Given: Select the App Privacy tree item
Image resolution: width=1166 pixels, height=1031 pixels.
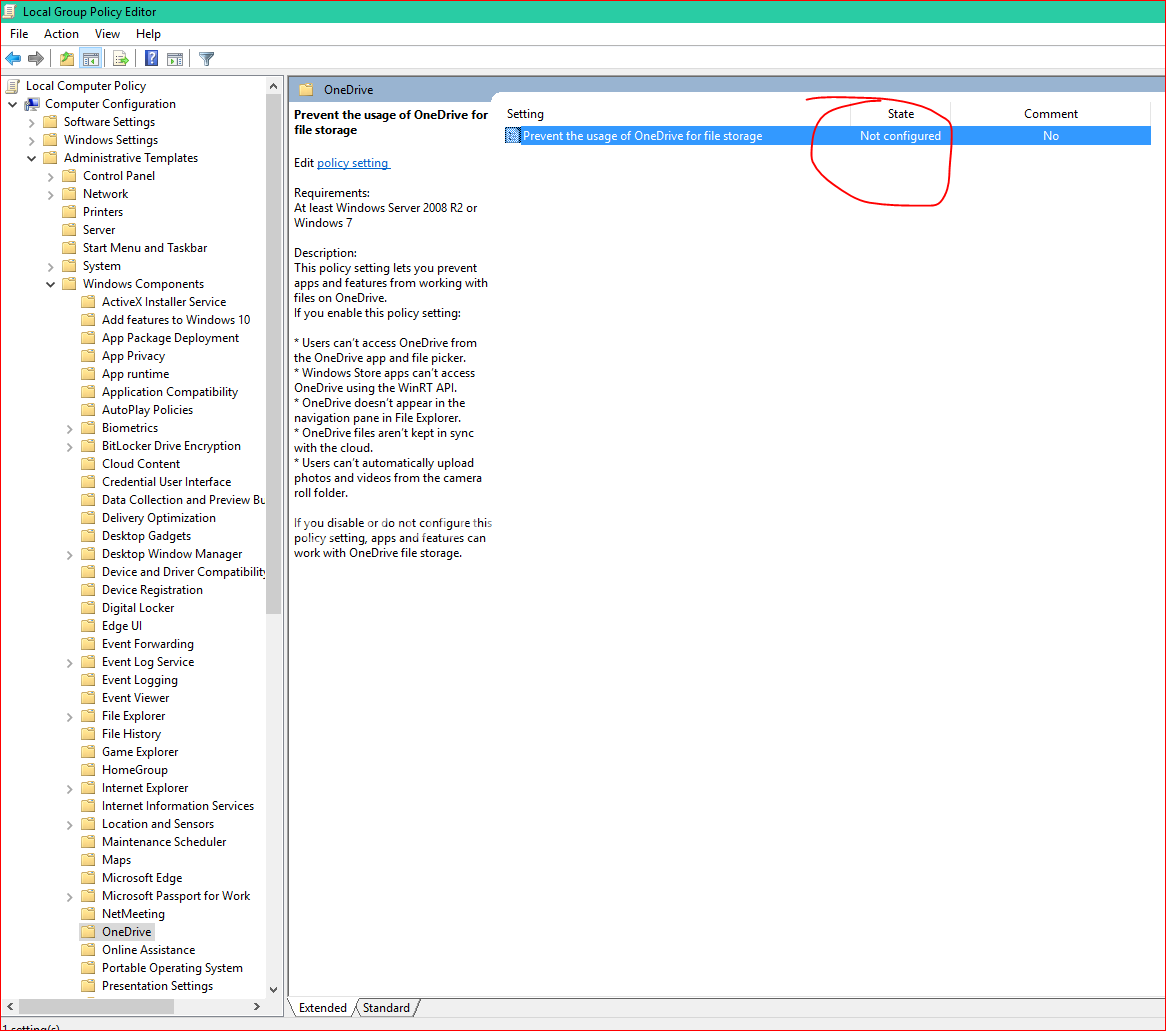Looking at the screenshot, I should 133,356.
